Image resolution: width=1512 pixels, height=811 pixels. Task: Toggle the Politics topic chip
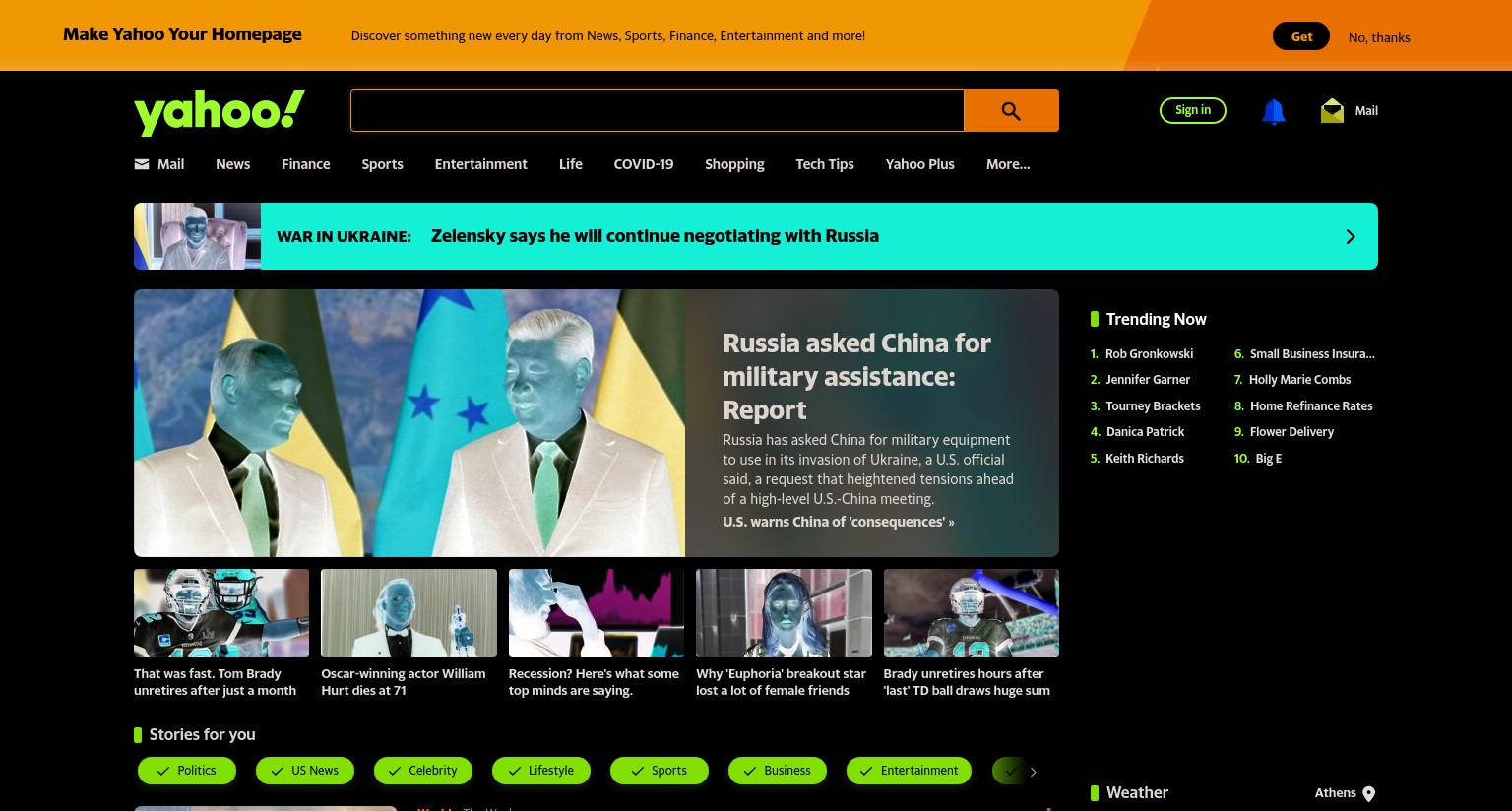pos(187,771)
